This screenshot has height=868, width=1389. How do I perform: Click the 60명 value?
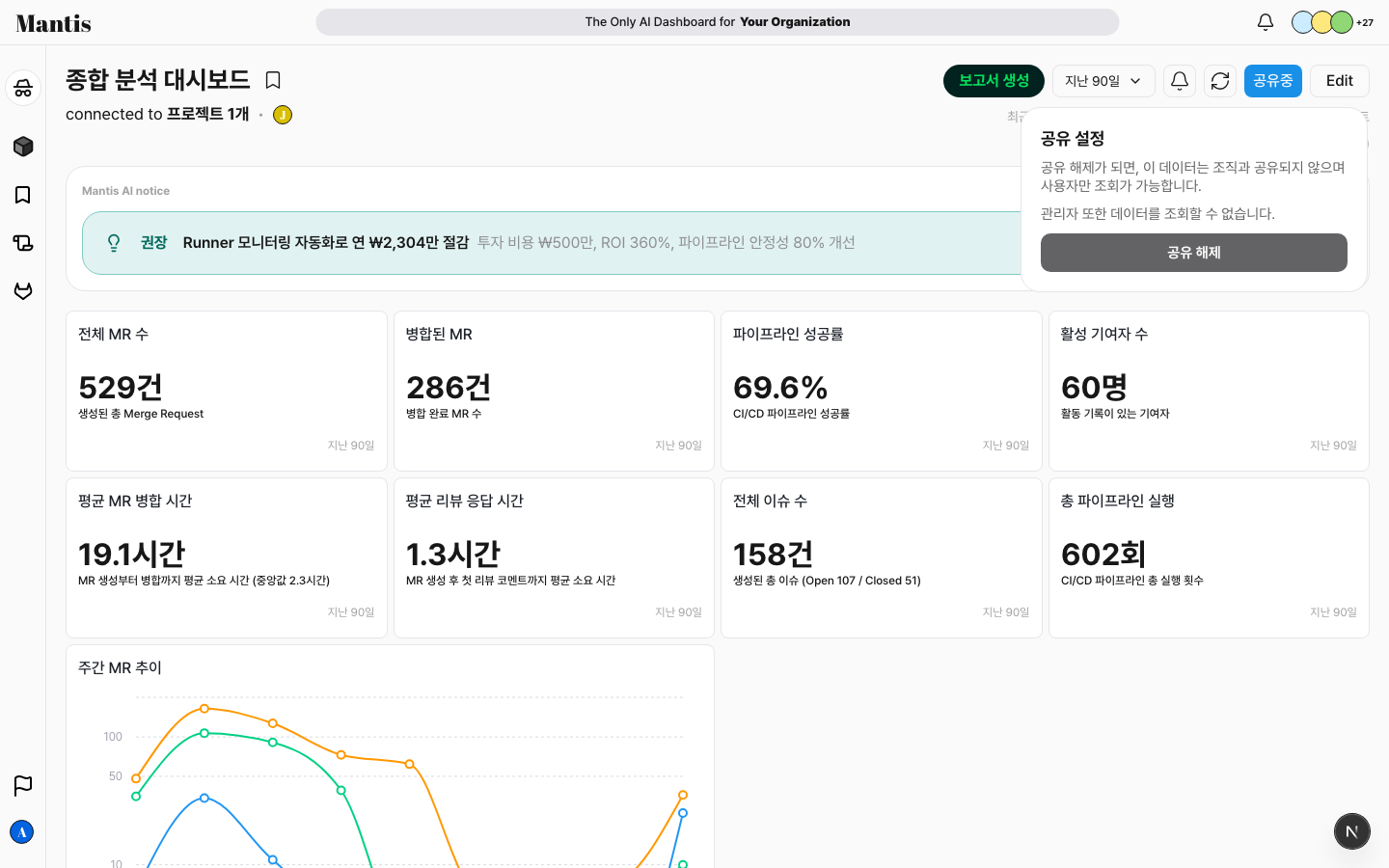tap(1094, 388)
